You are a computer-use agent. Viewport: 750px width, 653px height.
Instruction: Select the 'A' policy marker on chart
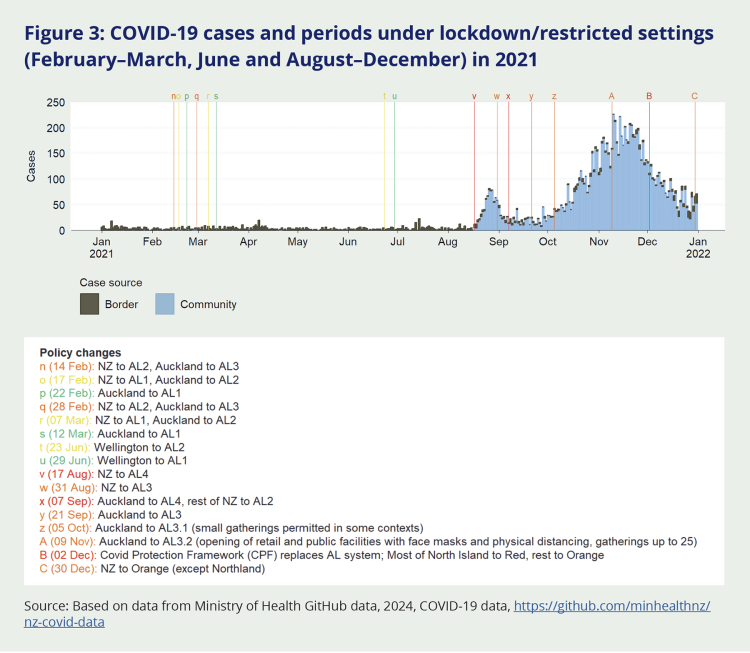612,96
